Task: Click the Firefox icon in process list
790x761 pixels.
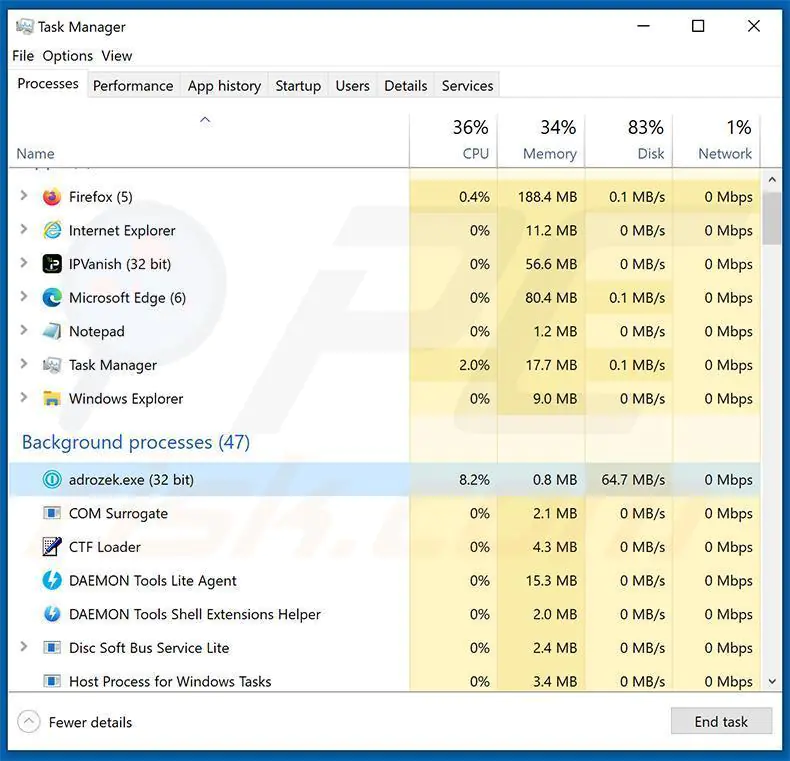Action: click(52, 197)
